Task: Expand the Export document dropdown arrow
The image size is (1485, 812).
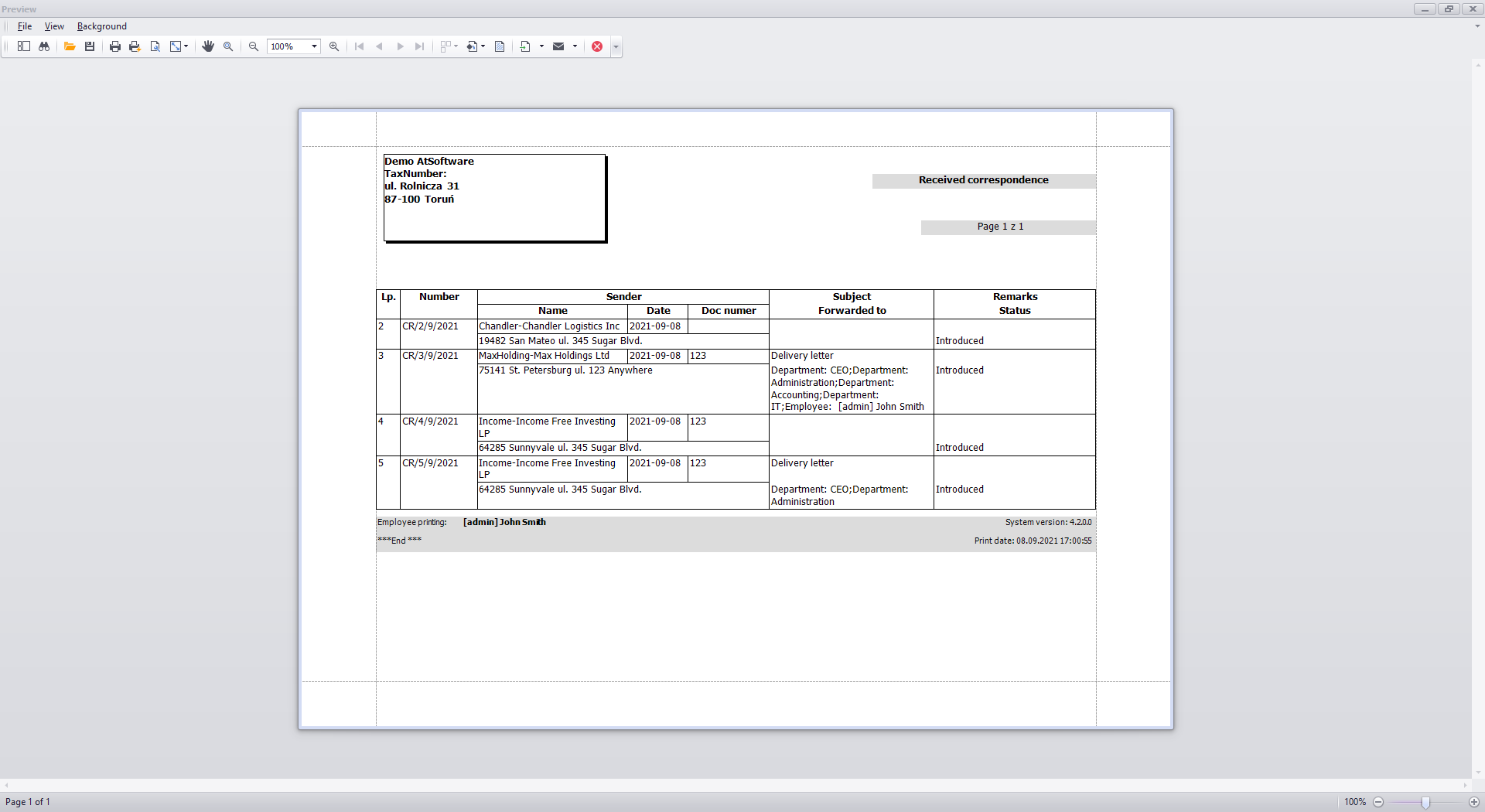Action: click(x=541, y=46)
